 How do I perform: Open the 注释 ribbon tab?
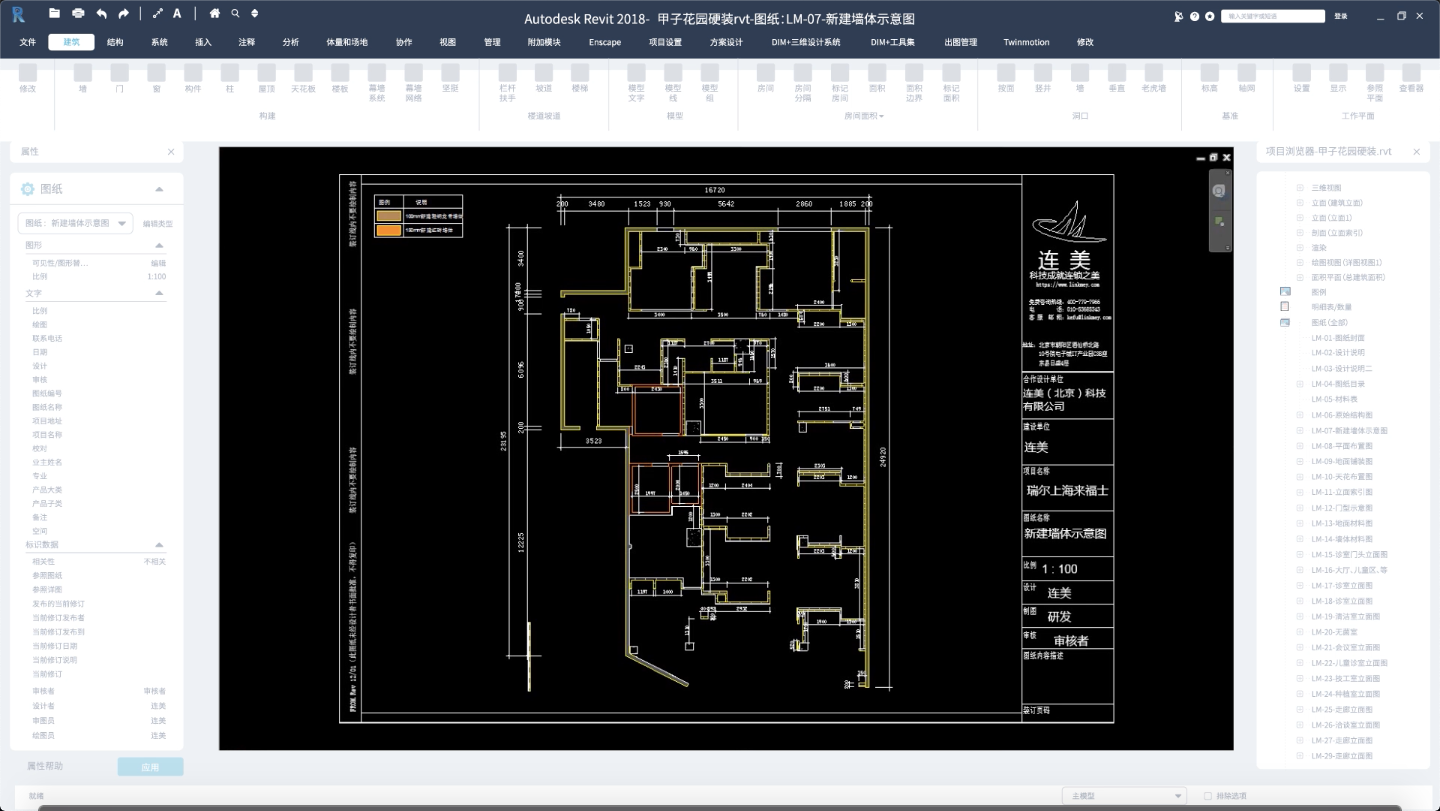click(x=247, y=42)
